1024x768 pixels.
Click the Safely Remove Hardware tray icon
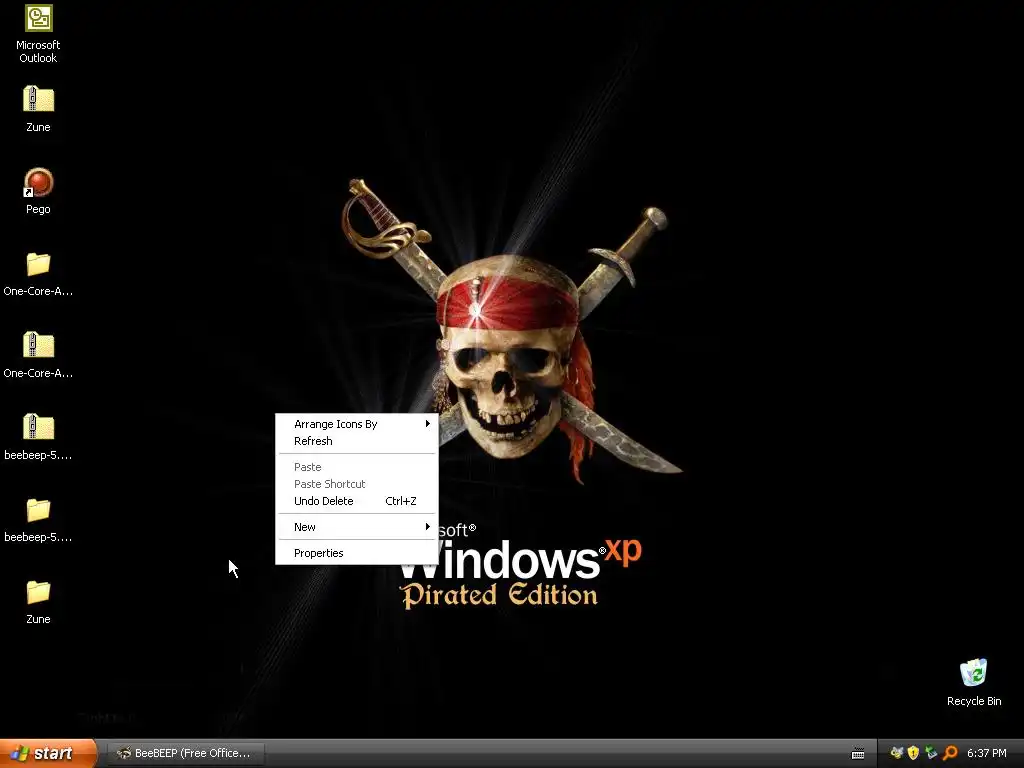coord(931,753)
